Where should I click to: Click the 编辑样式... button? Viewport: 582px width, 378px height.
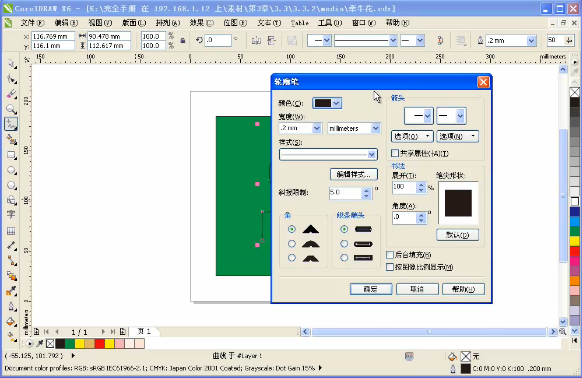[x=354, y=174]
